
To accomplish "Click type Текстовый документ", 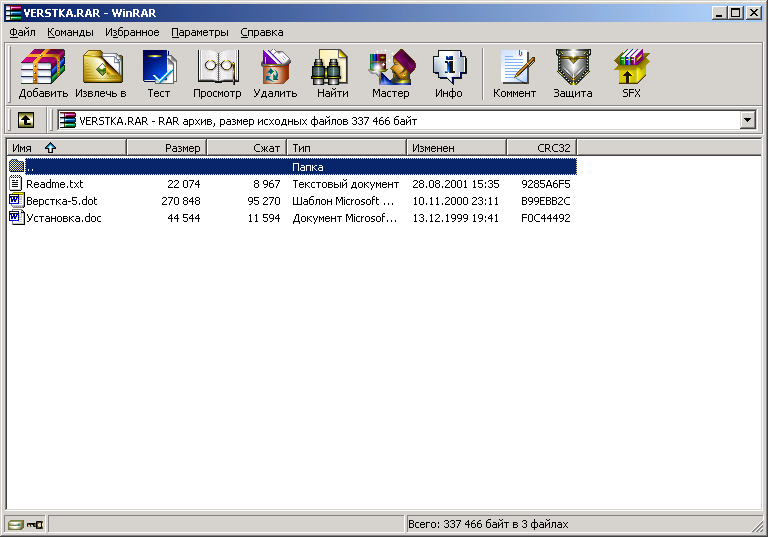I will pyautogui.click(x=346, y=184).
